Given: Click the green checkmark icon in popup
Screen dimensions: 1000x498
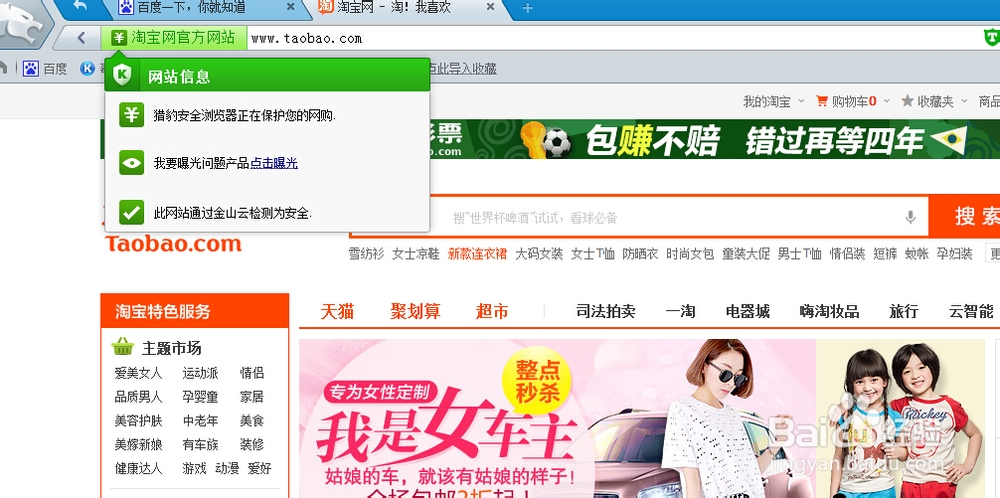Looking at the screenshot, I should point(131,212).
